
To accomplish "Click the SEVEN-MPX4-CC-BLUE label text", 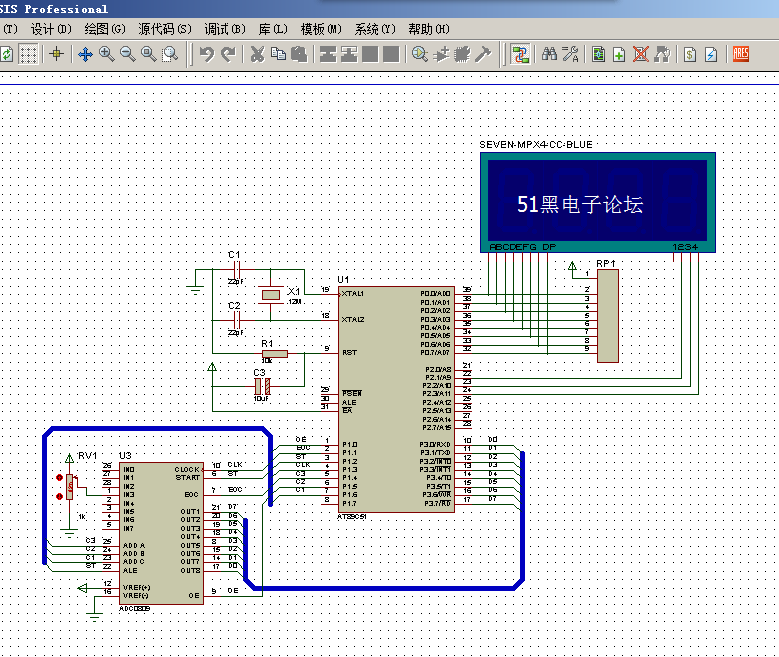I will coord(536,145).
